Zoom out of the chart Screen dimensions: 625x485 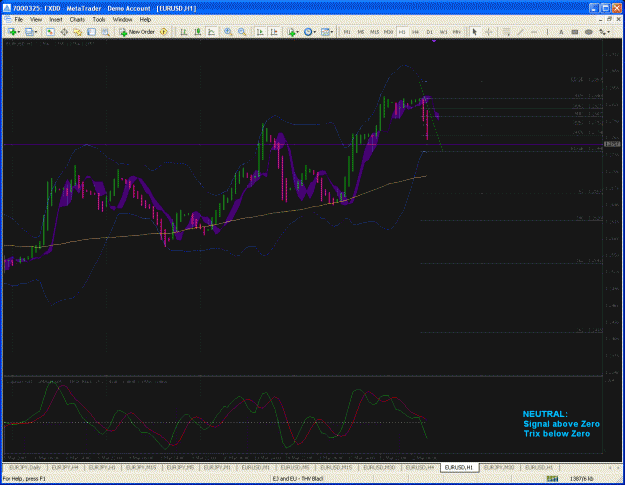pyautogui.click(x=242, y=32)
